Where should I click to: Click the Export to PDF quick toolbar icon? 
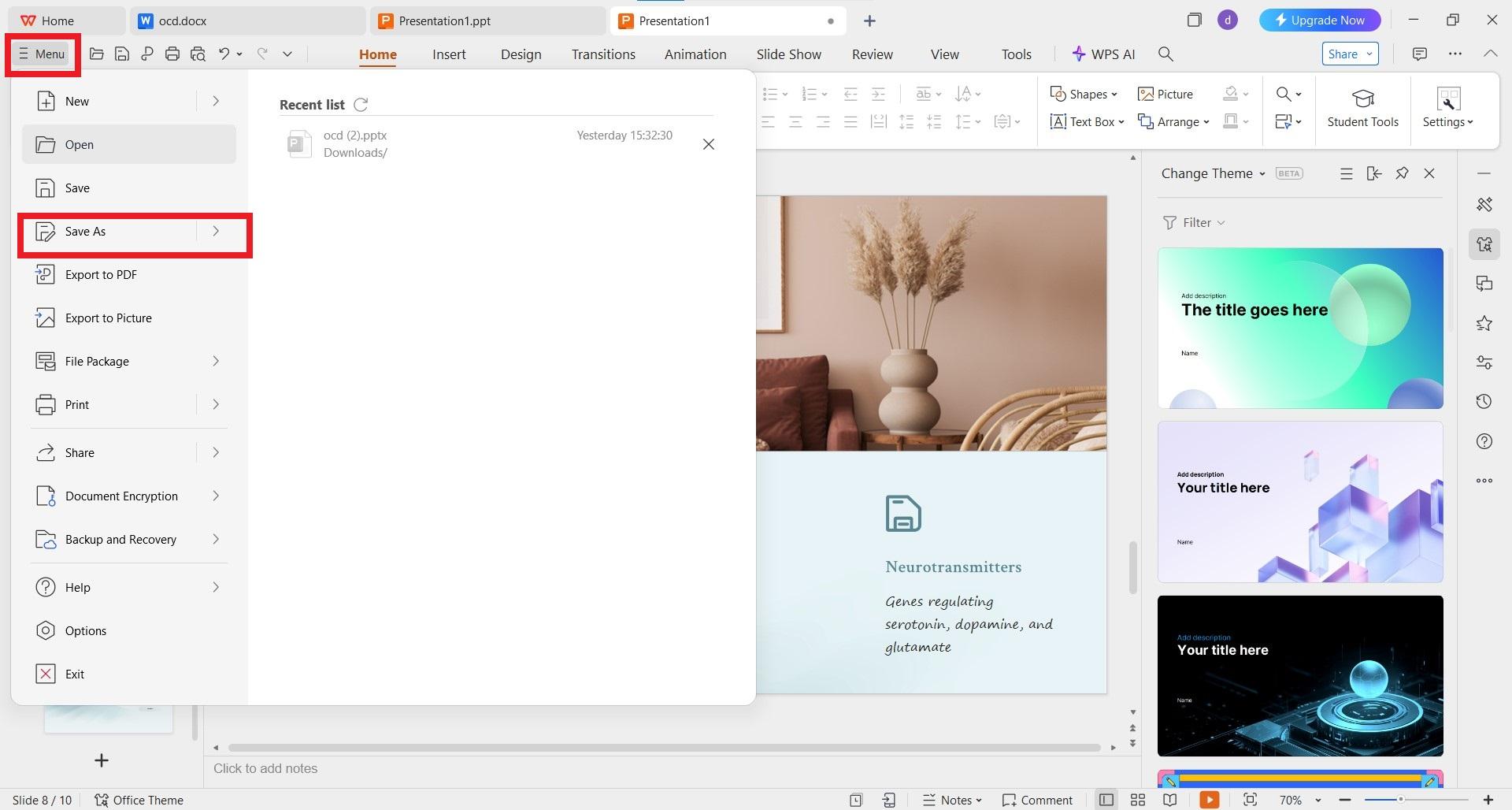point(147,54)
